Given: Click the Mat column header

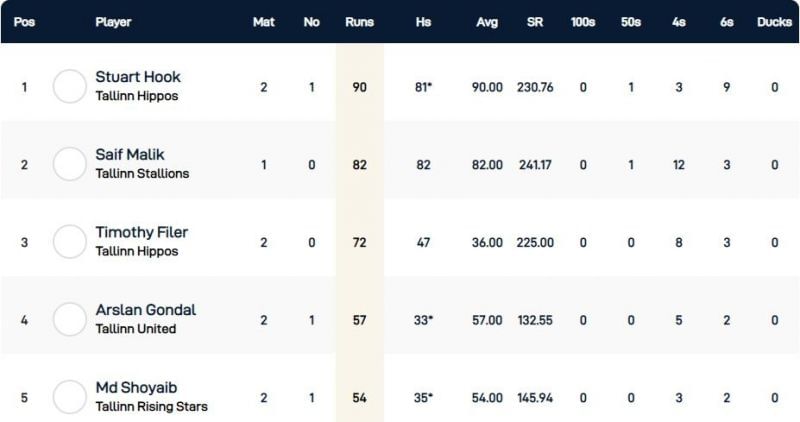Looking at the screenshot, I should [264, 22].
